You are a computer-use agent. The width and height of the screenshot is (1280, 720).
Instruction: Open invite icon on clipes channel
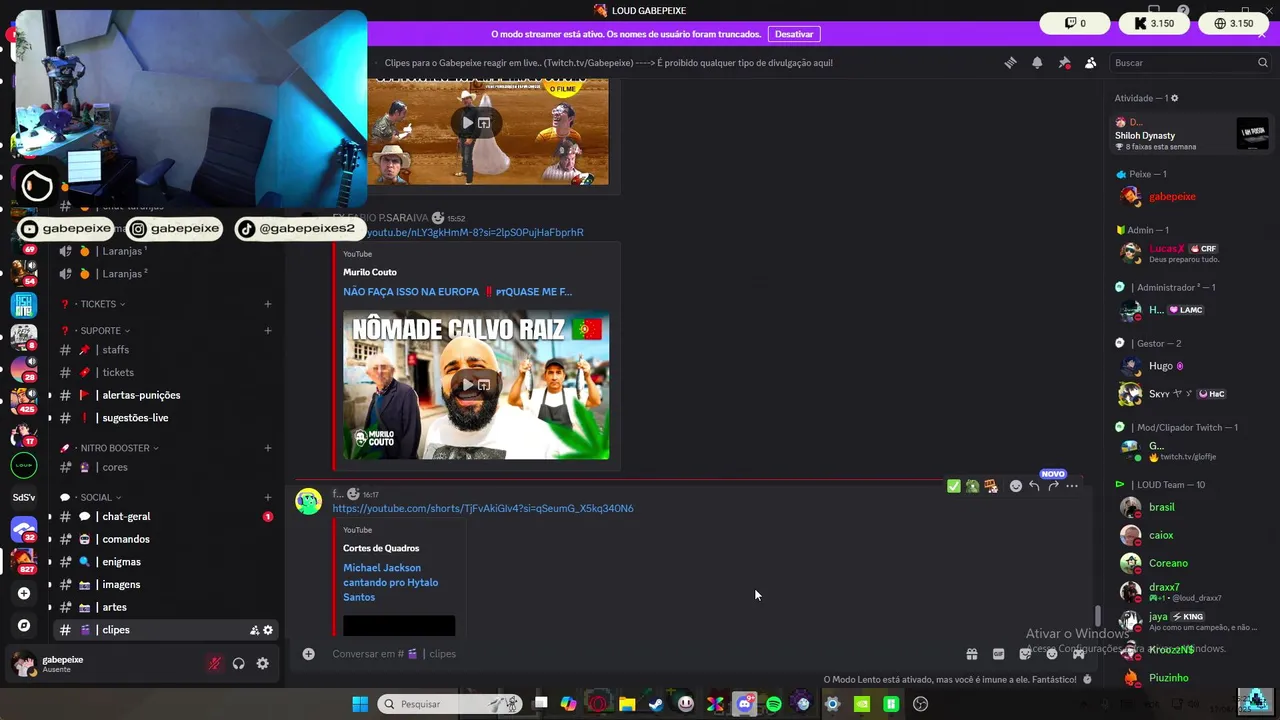tap(254, 630)
